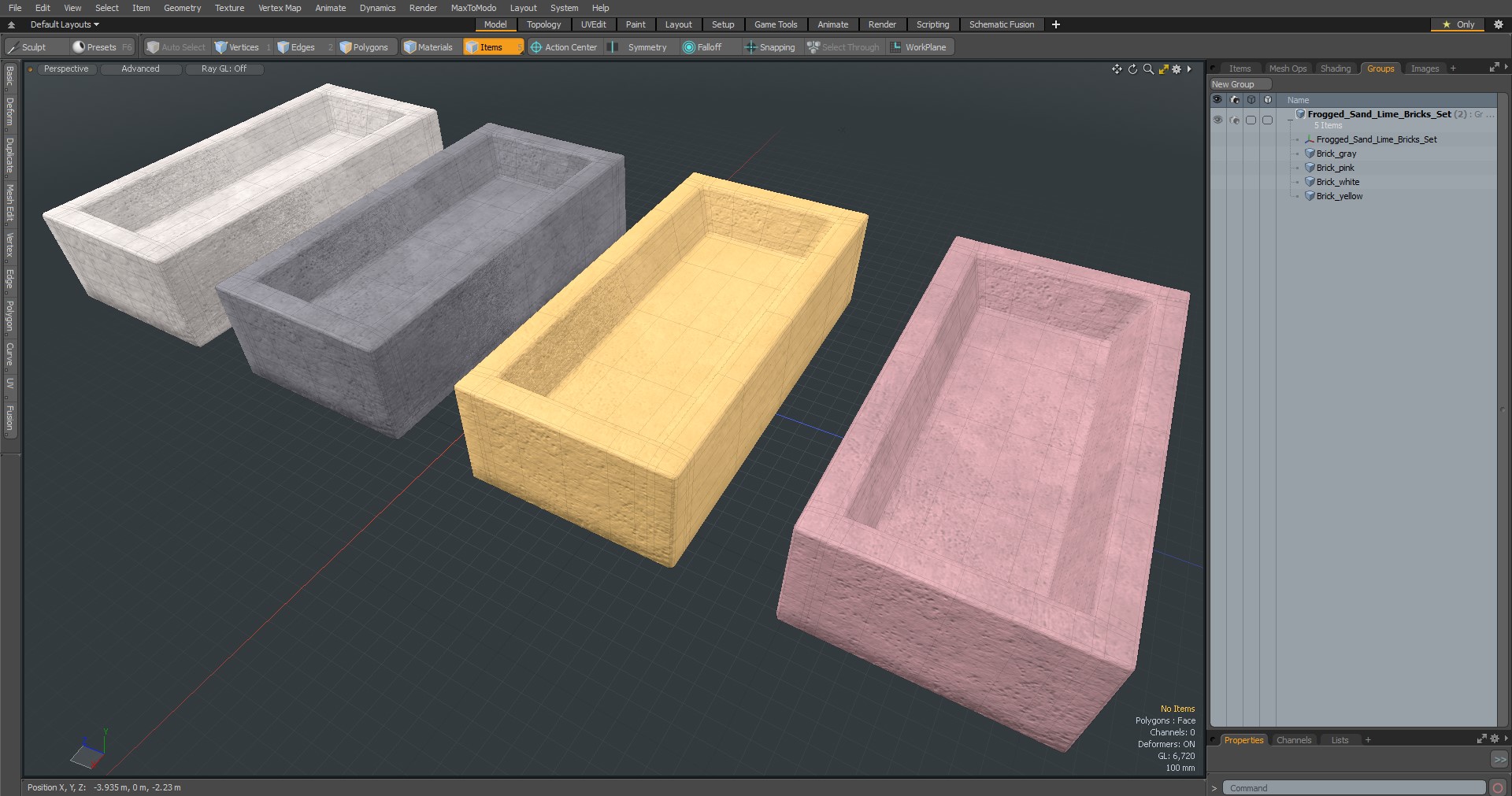Check the second lock box in group row
Viewport: 1512px width, 796px height.
click(x=1267, y=120)
